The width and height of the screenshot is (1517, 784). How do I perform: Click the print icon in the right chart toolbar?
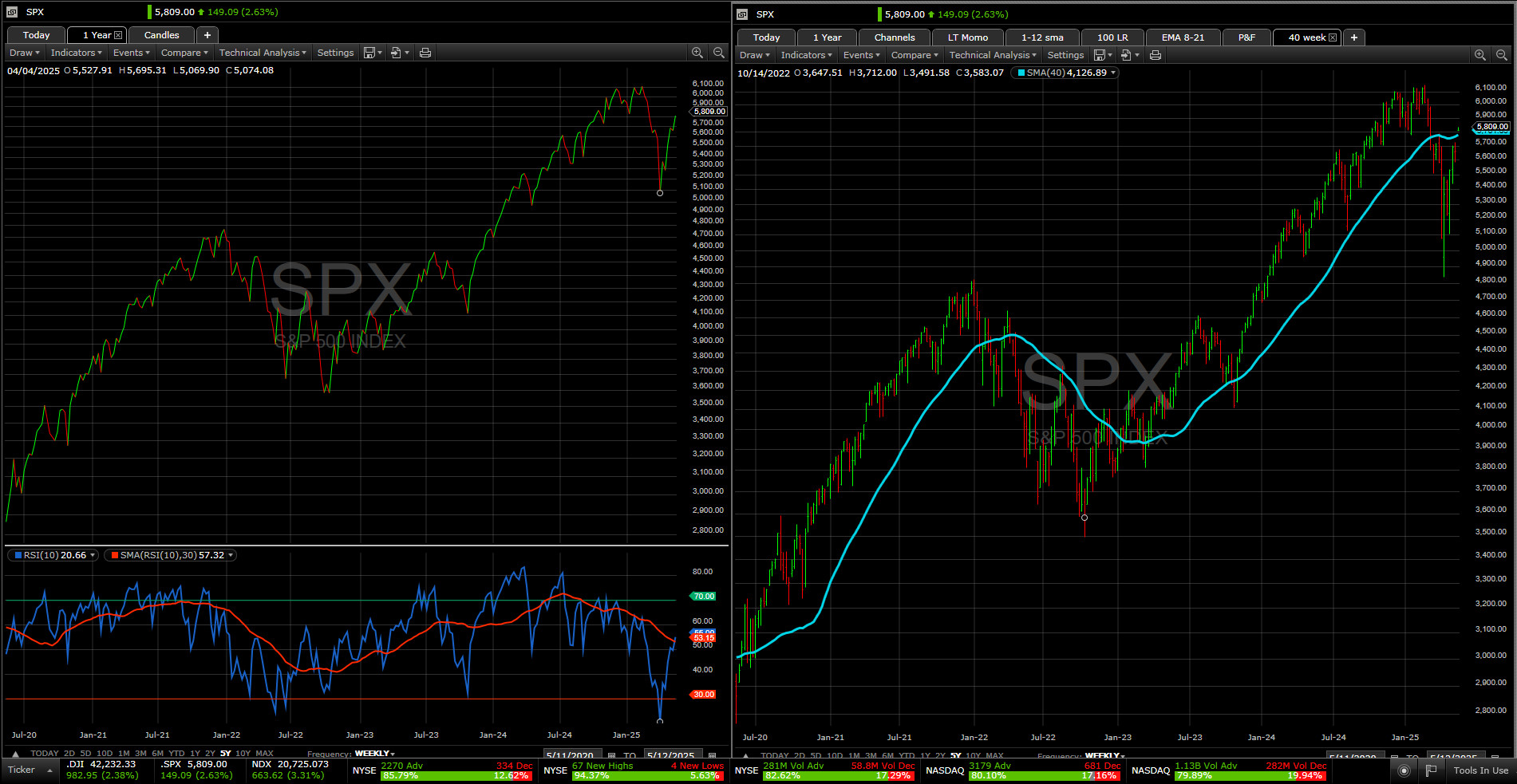[x=1156, y=55]
